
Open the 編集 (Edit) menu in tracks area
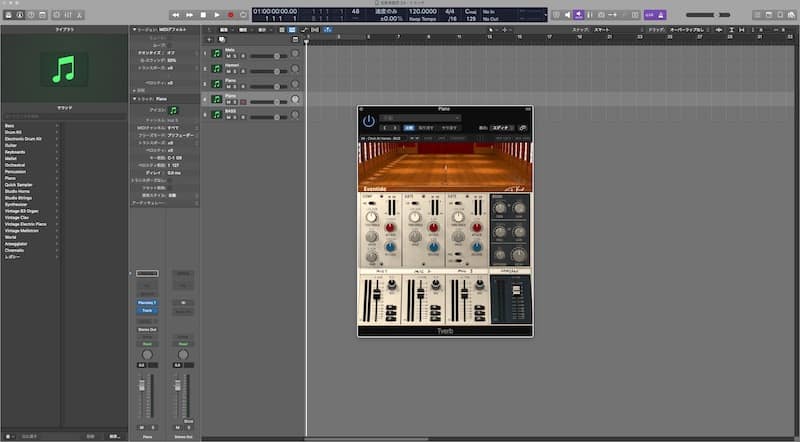(x=225, y=30)
